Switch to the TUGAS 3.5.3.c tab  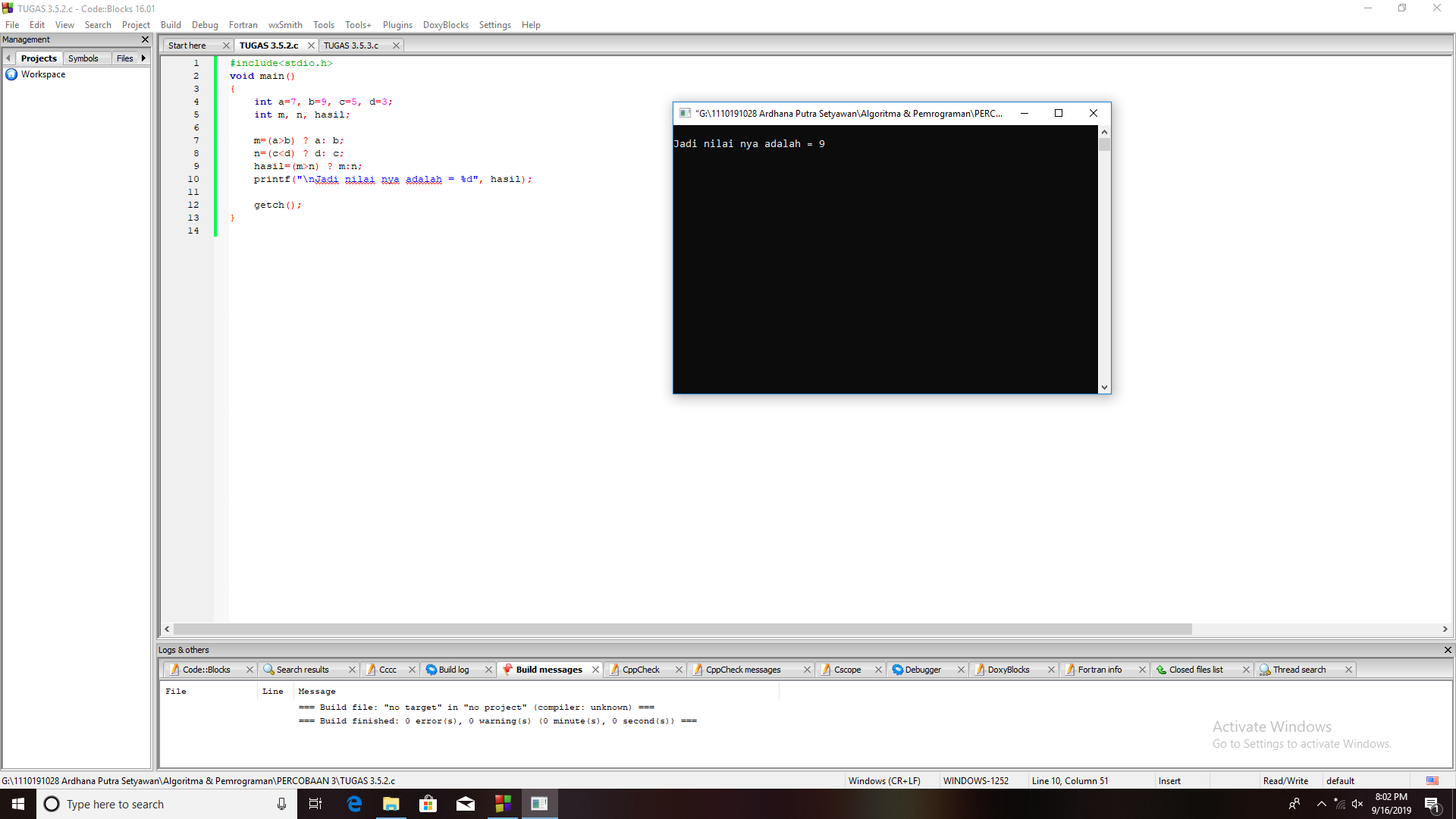point(351,45)
